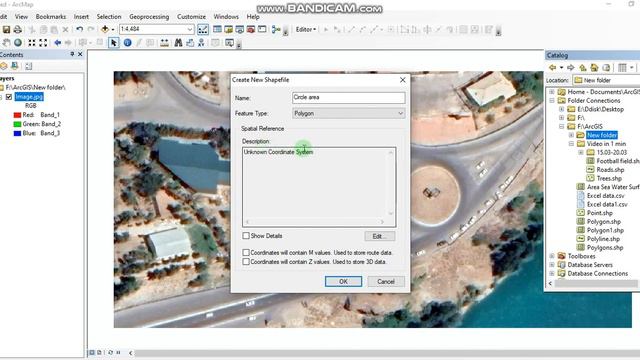Image resolution: width=640 pixels, height=360 pixels.
Task: Click the Add Data icon
Action: [105, 29]
